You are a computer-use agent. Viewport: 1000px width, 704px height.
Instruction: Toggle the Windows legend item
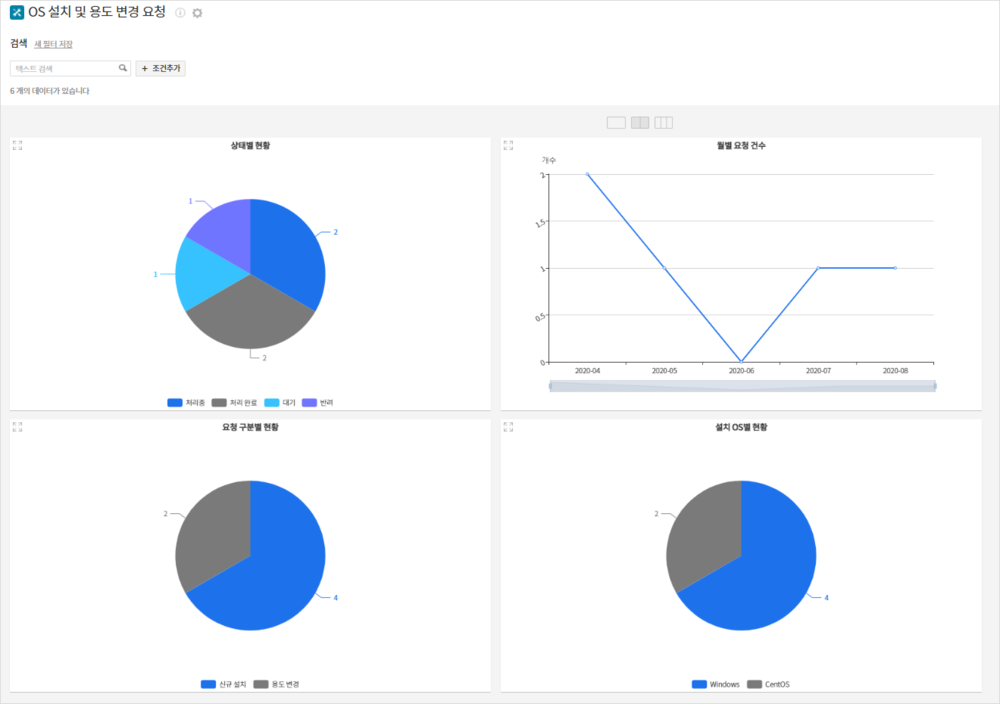click(x=716, y=684)
